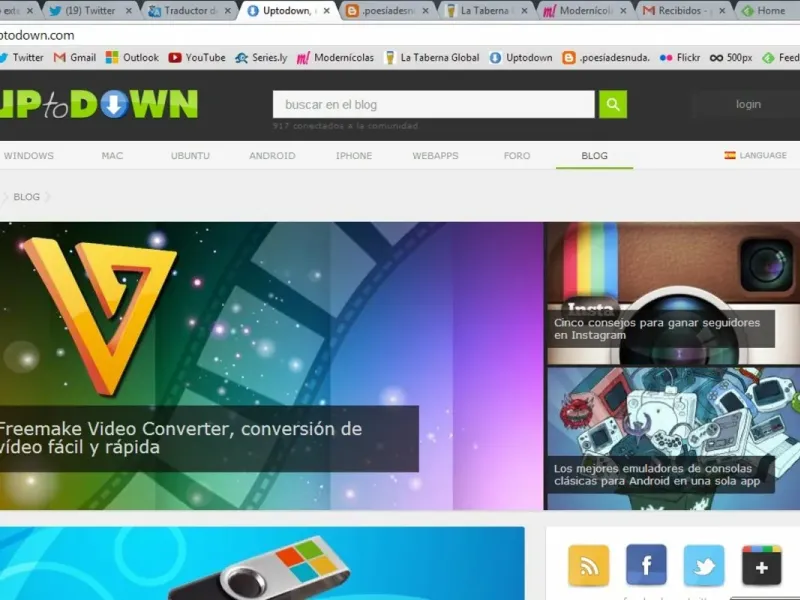Click the Uptodown logo
The image size is (800, 600).
(98, 104)
